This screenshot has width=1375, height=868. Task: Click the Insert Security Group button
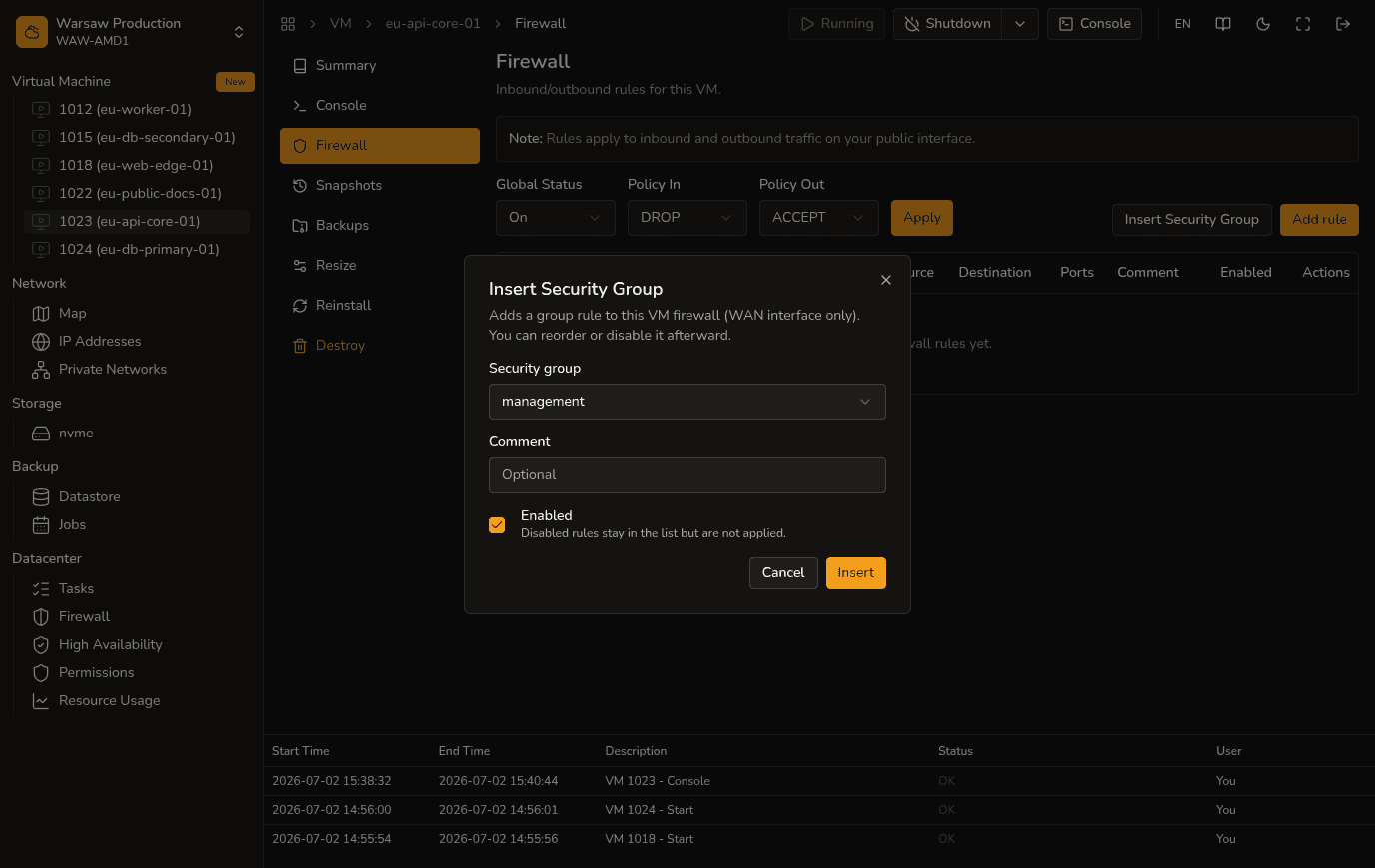(1192, 220)
